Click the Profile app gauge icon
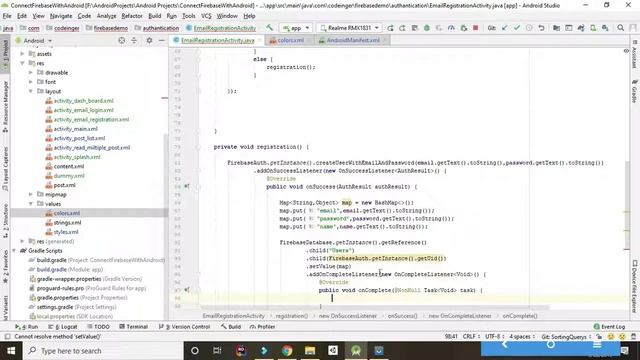Image resolution: width=640 pixels, height=360 pixels. 451,28
